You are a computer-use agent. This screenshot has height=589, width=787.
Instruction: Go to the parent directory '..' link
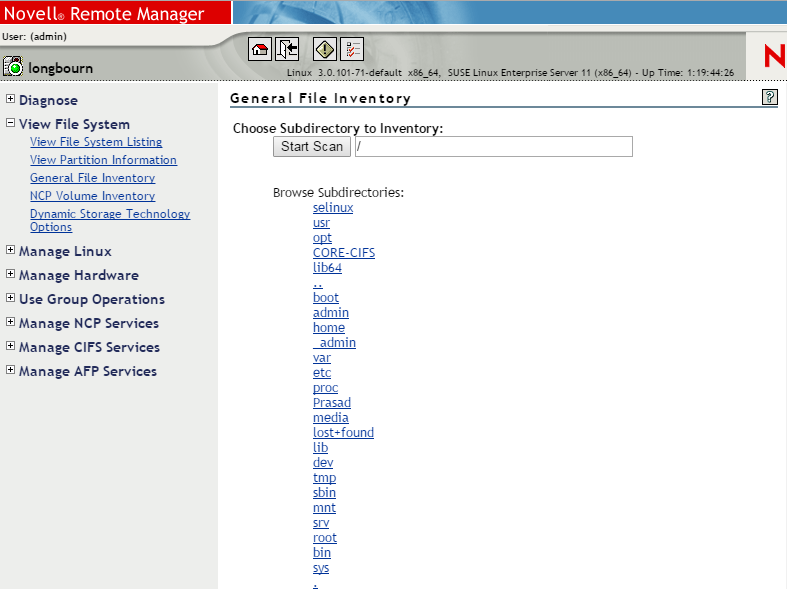pos(318,284)
